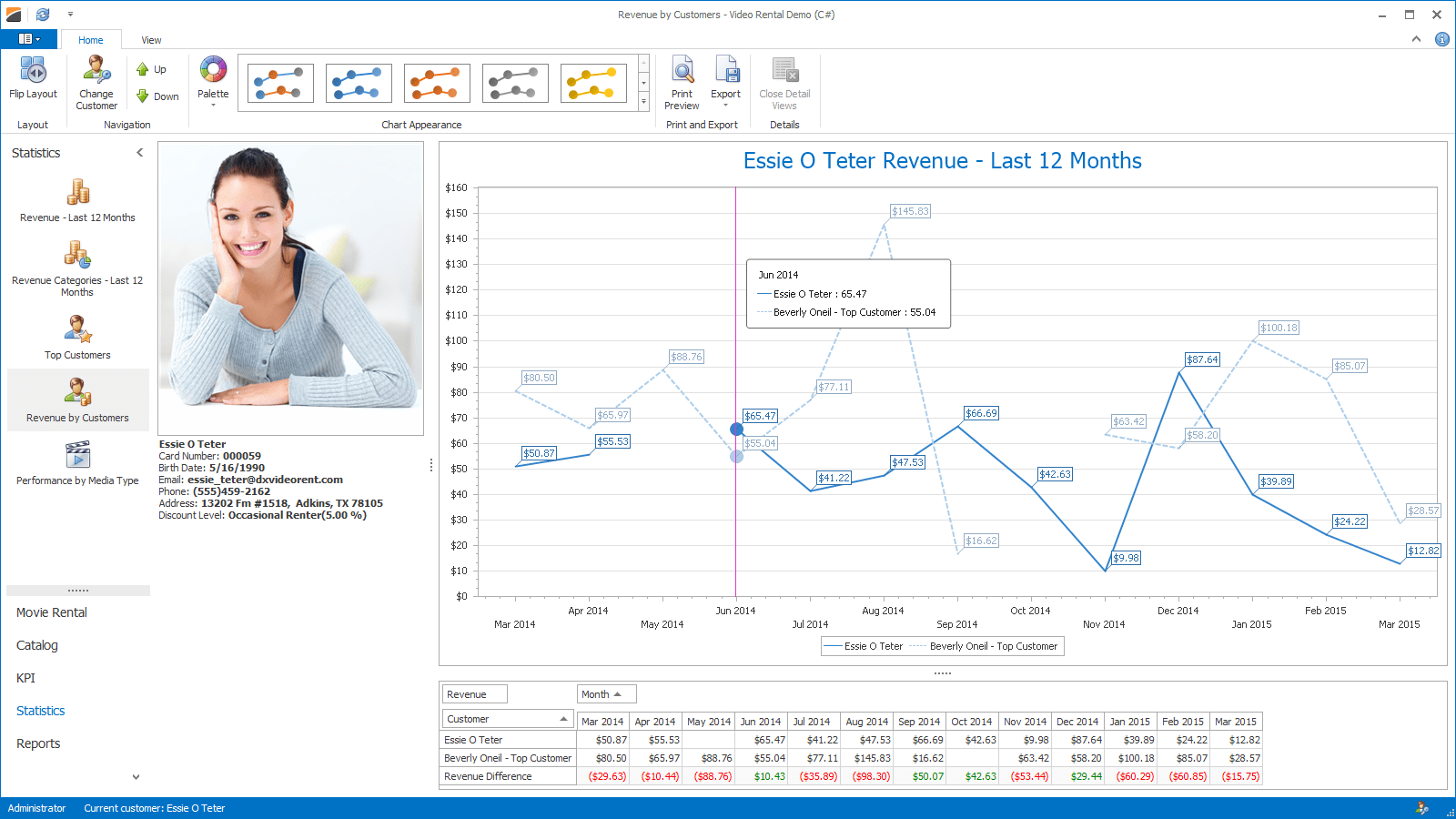Click the chart title text

click(943, 161)
